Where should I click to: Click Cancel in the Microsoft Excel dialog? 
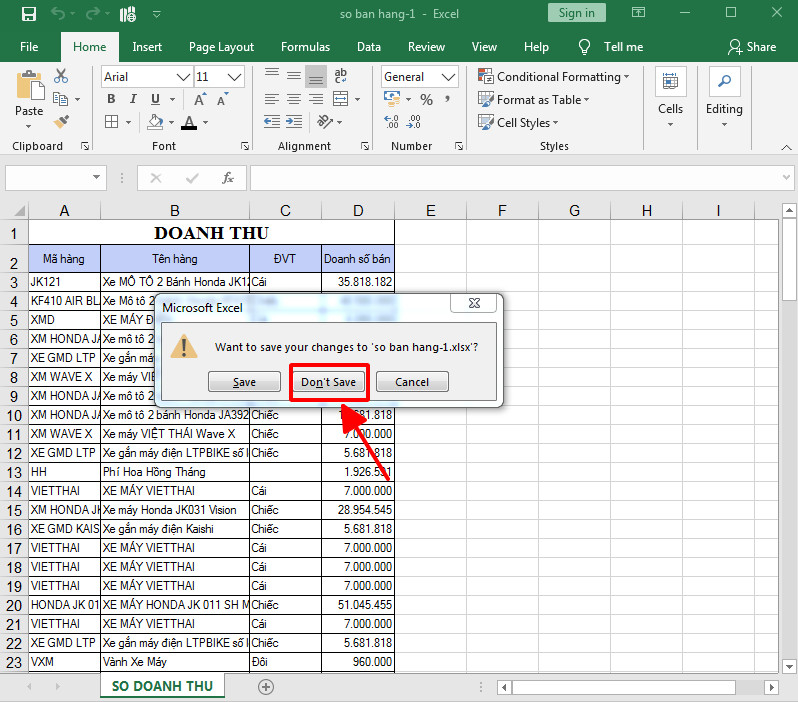412,382
